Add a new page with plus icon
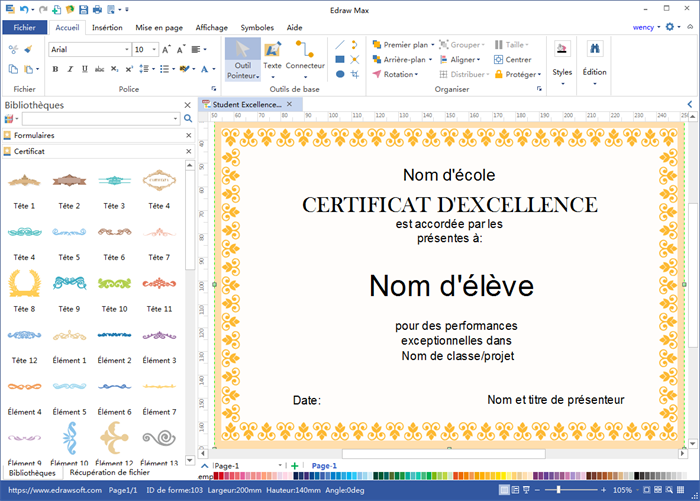This screenshot has height=501, width=700. point(294,466)
